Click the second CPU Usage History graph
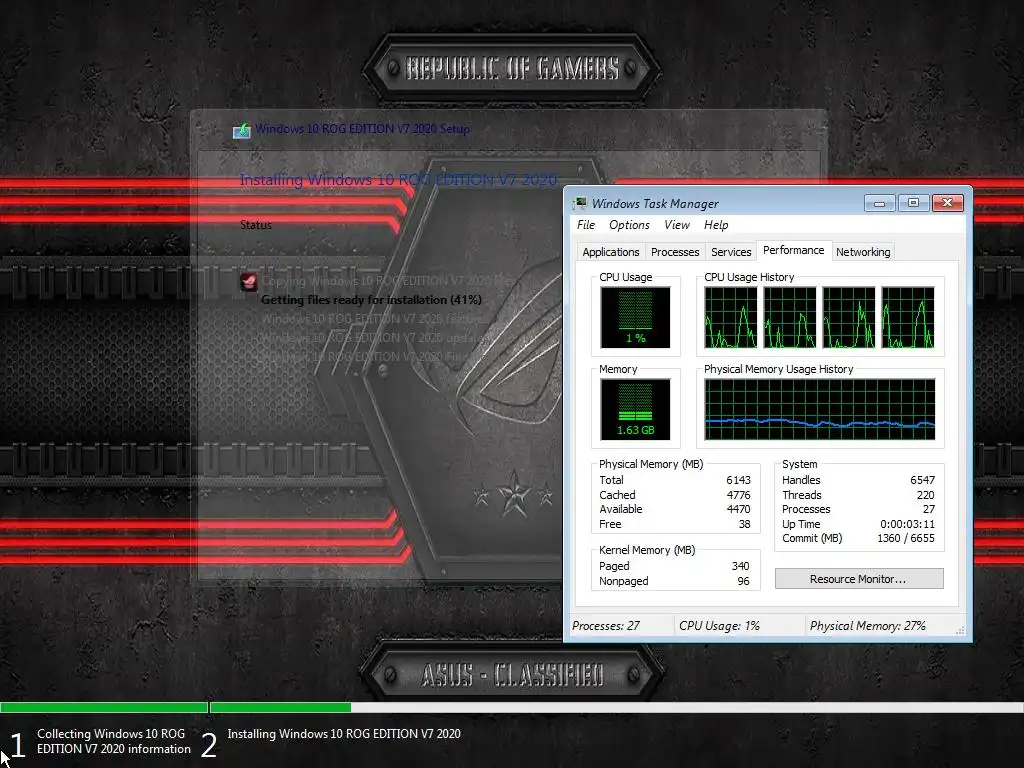 coord(790,317)
